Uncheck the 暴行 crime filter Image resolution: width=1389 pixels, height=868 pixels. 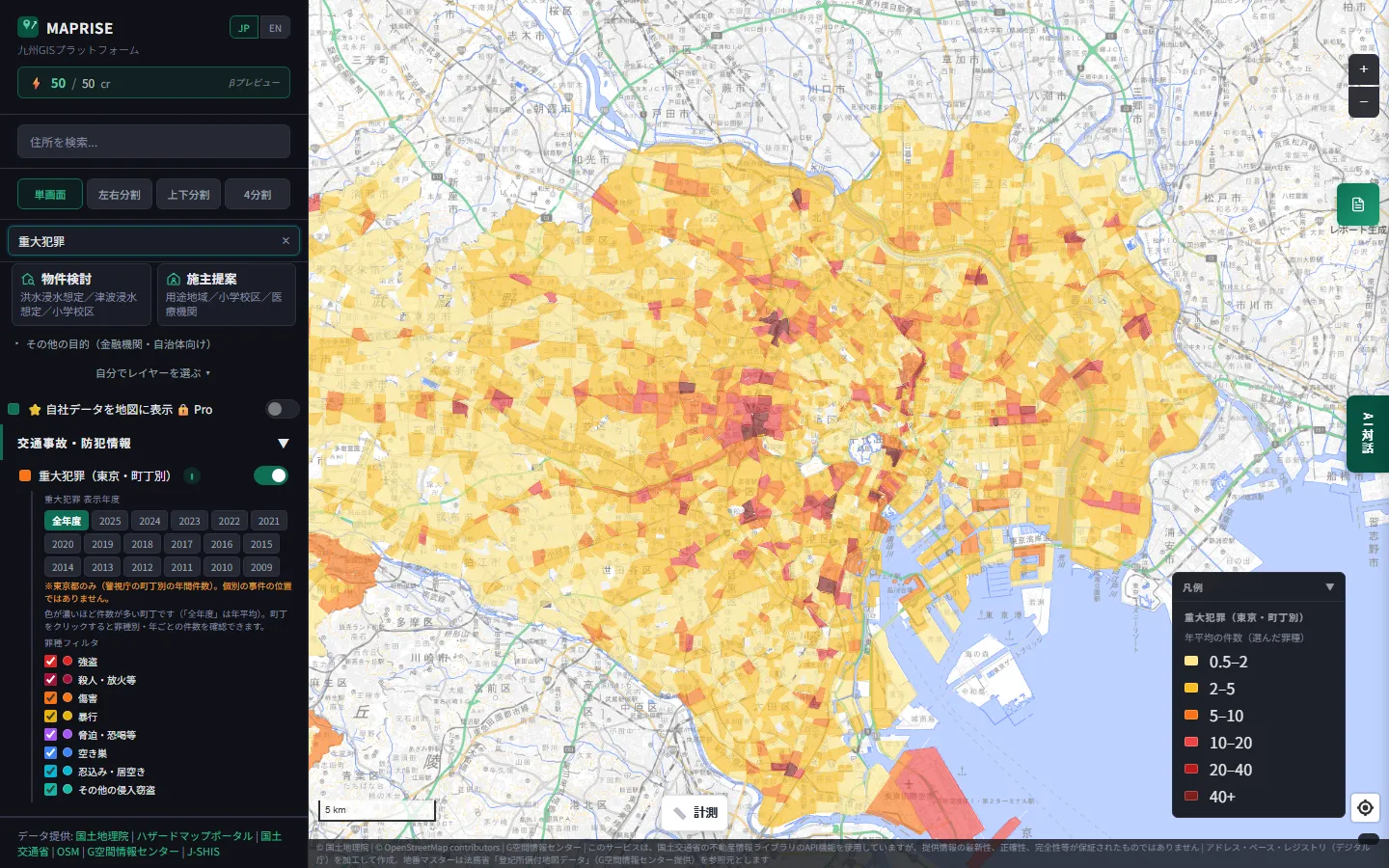coord(50,716)
